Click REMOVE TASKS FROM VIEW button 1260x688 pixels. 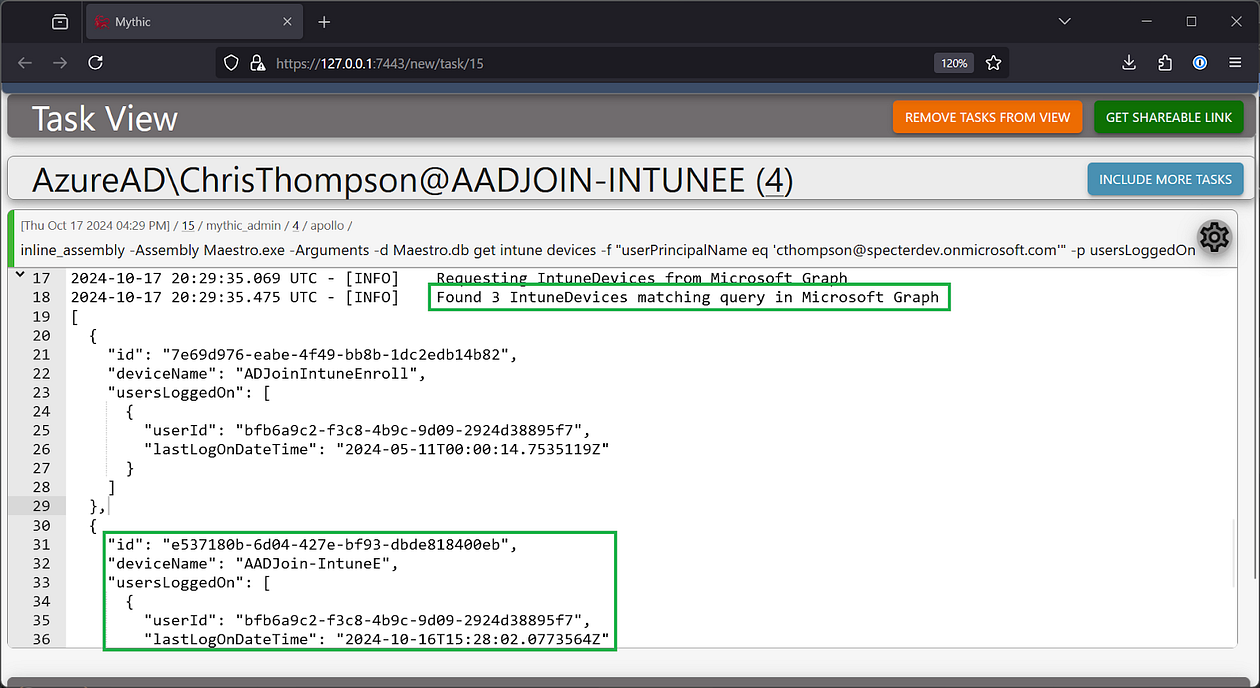[x=987, y=117]
